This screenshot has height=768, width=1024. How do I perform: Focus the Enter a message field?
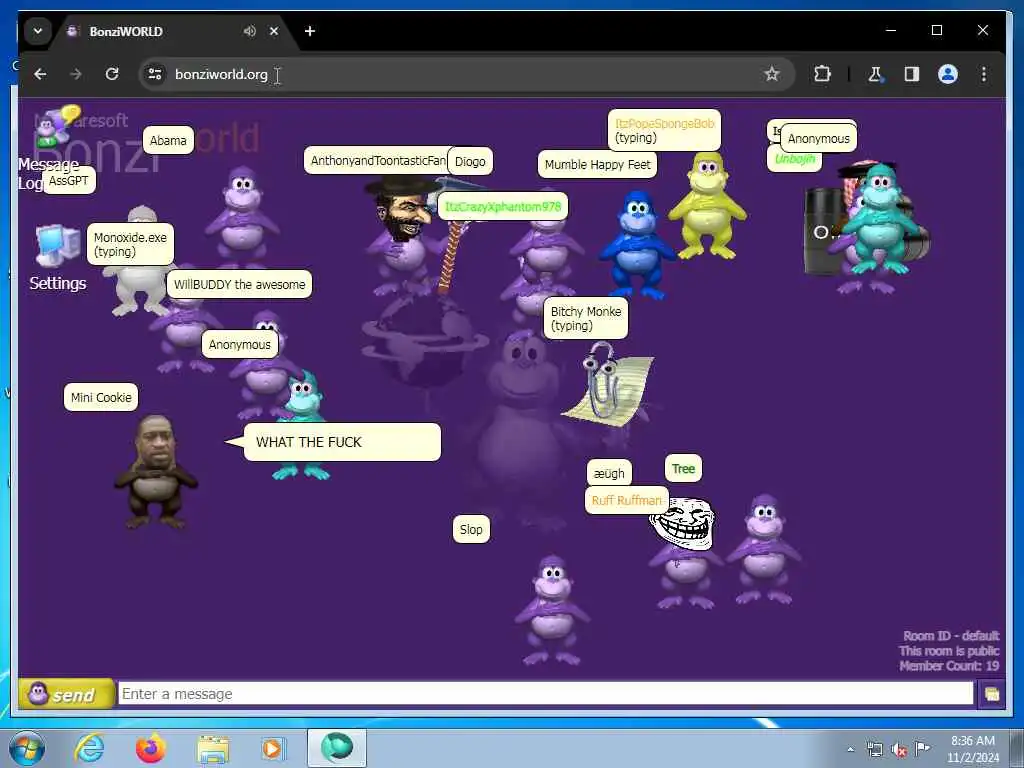pos(545,694)
